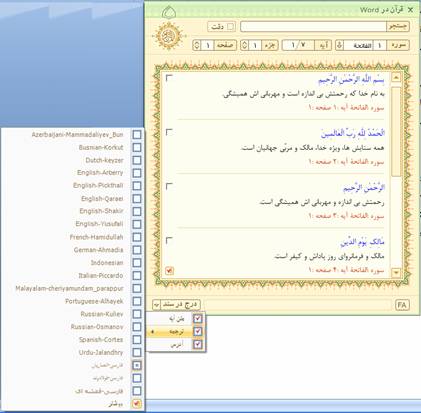Click the سوره label button
Viewport: 421px width, 413px height.
(398, 45)
